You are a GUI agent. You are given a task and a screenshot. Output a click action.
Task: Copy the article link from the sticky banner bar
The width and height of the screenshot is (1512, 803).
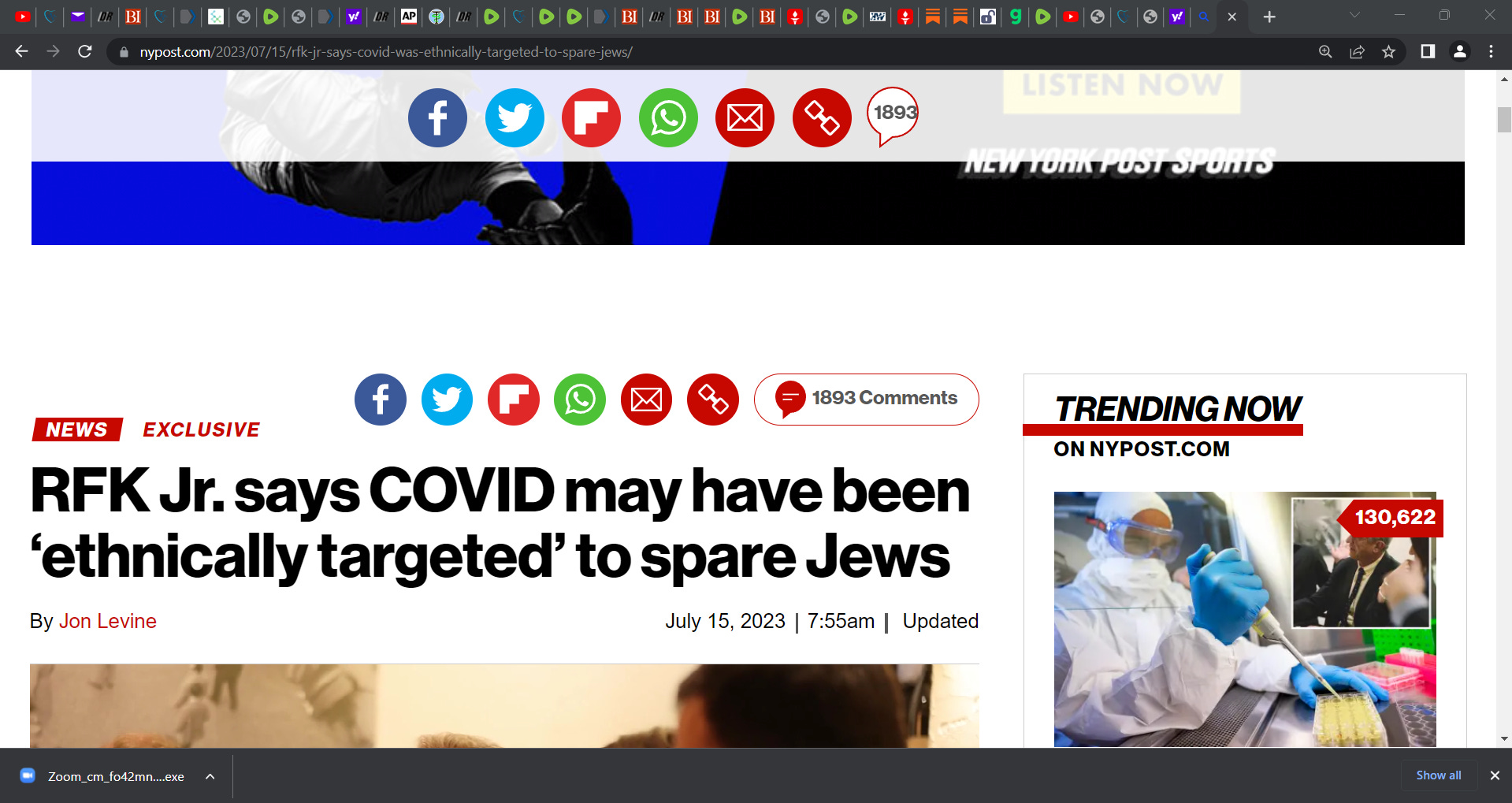(822, 118)
